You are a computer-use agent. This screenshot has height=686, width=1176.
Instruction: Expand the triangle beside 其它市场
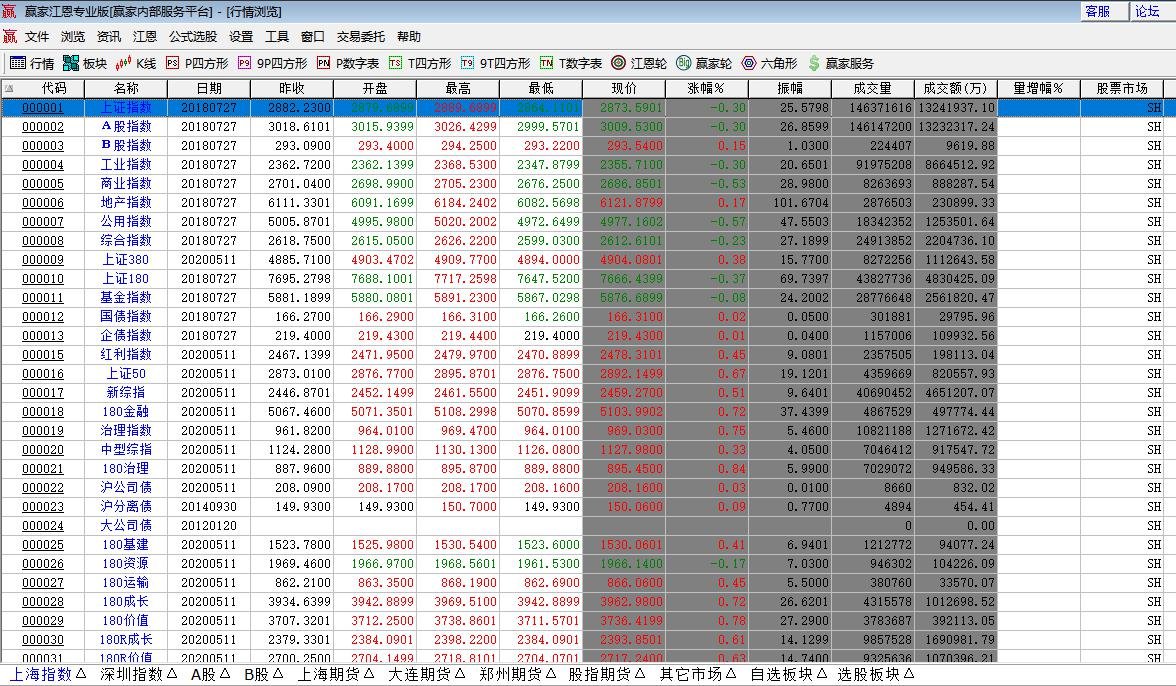point(730,674)
